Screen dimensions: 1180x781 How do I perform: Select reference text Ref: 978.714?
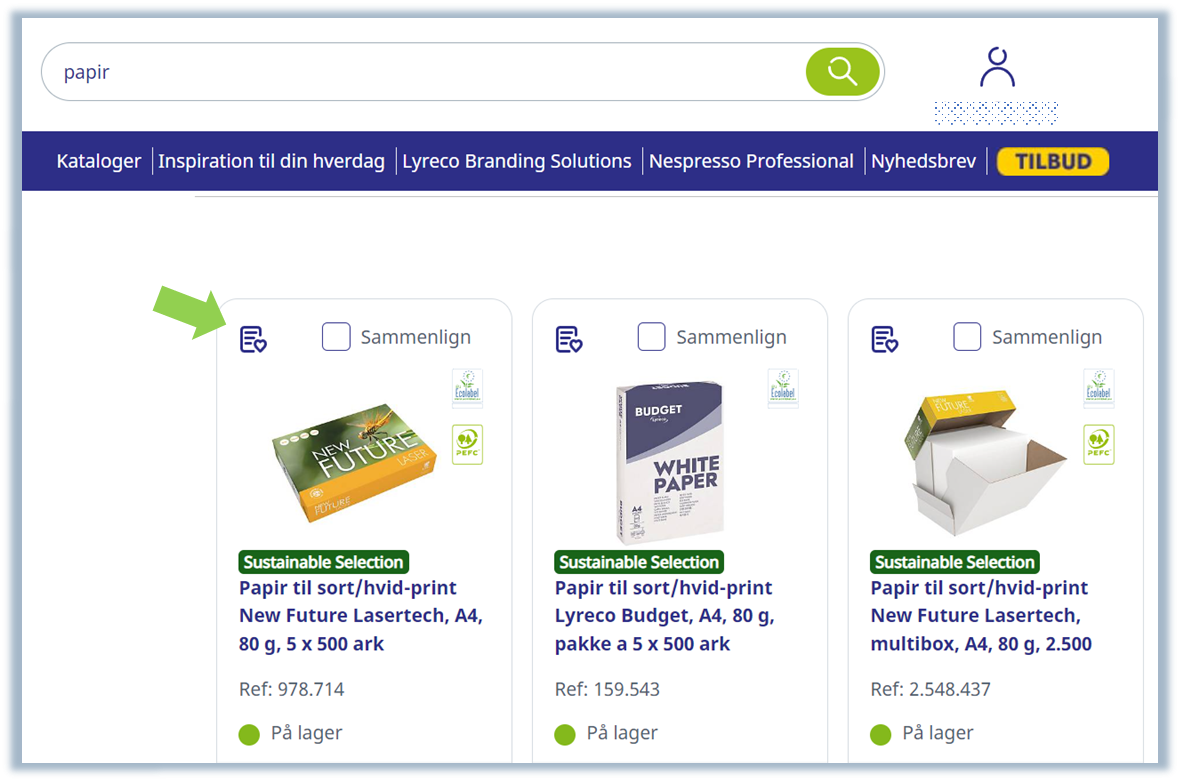[x=291, y=689]
